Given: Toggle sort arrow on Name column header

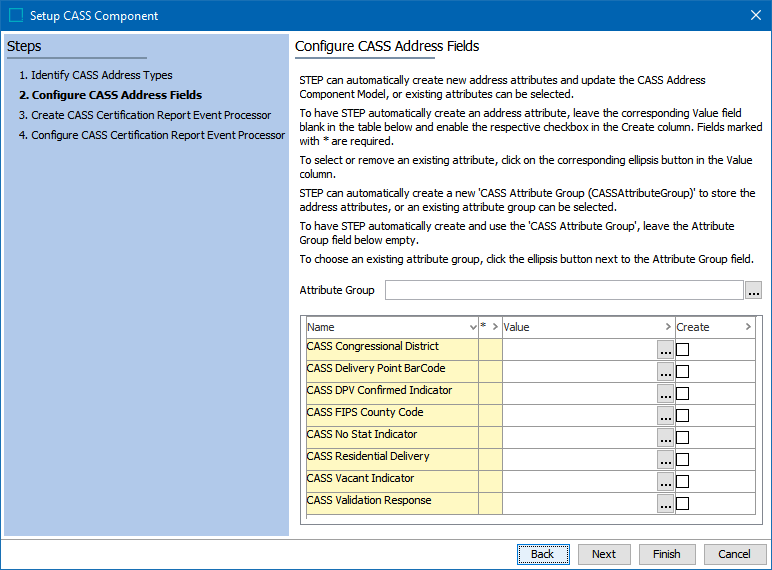Looking at the screenshot, I should coord(473,327).
